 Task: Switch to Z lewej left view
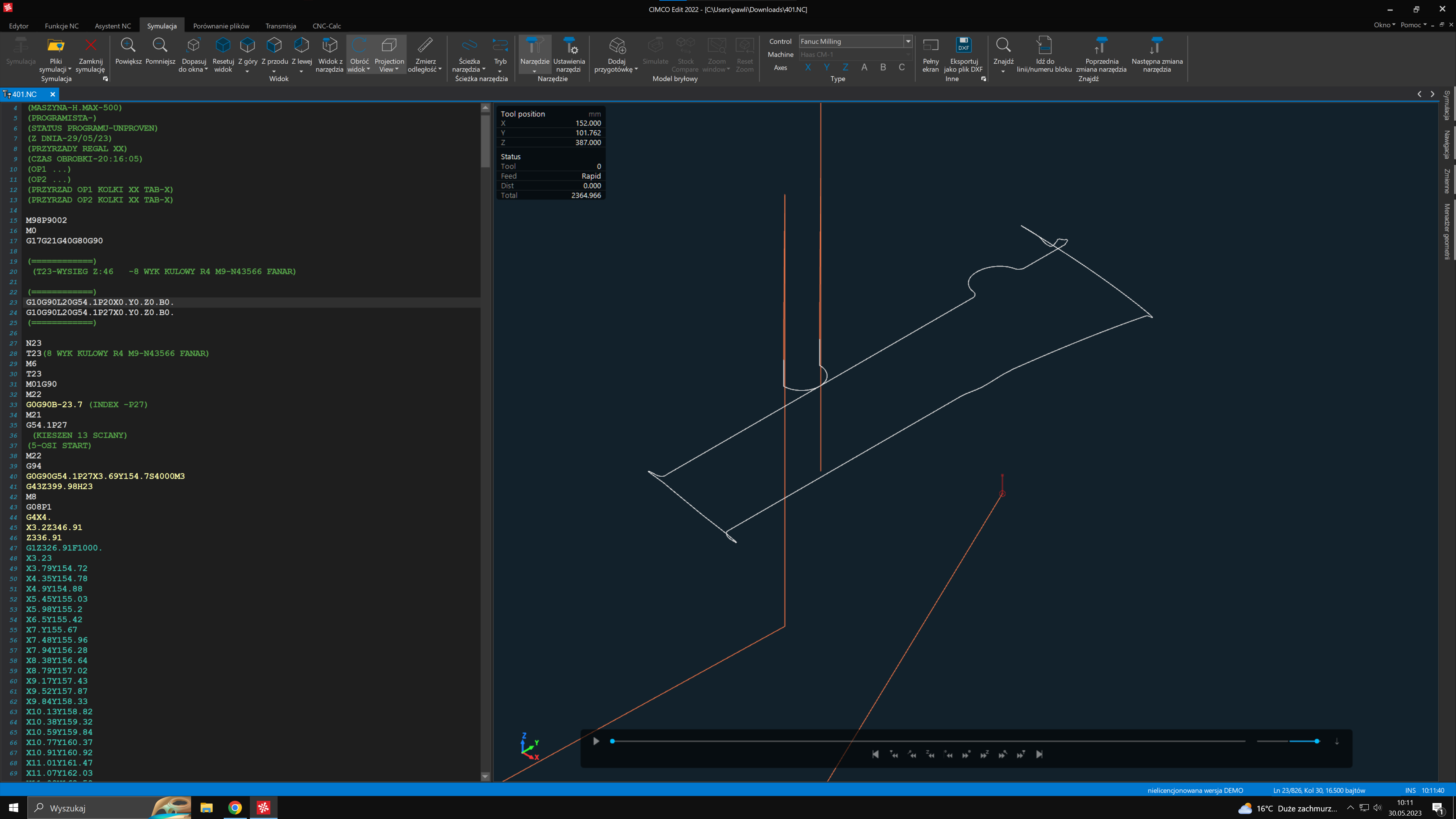tap(301, 54)
